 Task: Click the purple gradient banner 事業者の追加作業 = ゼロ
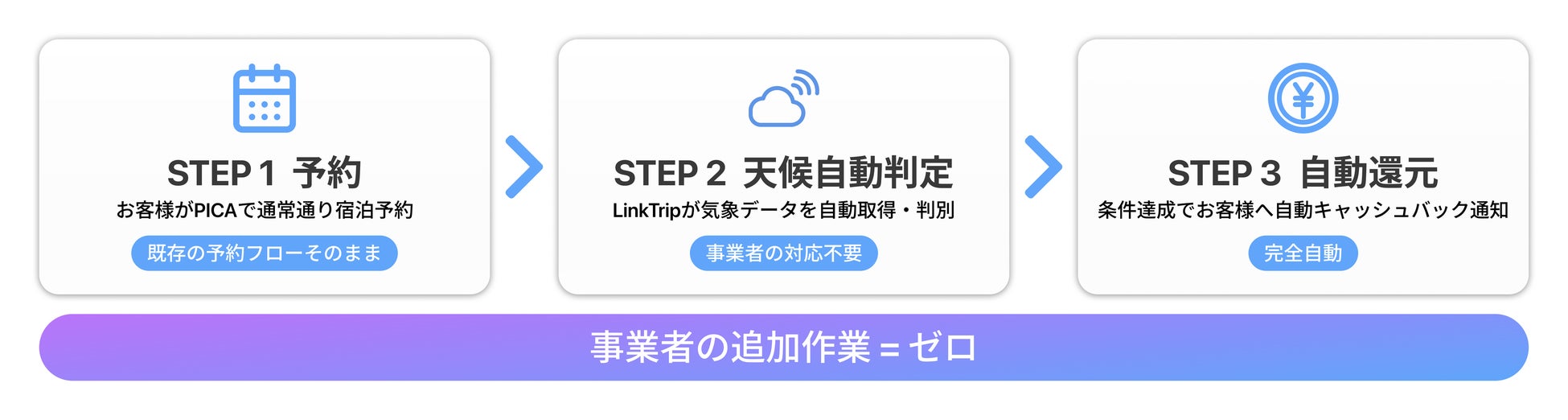[784, 348]
